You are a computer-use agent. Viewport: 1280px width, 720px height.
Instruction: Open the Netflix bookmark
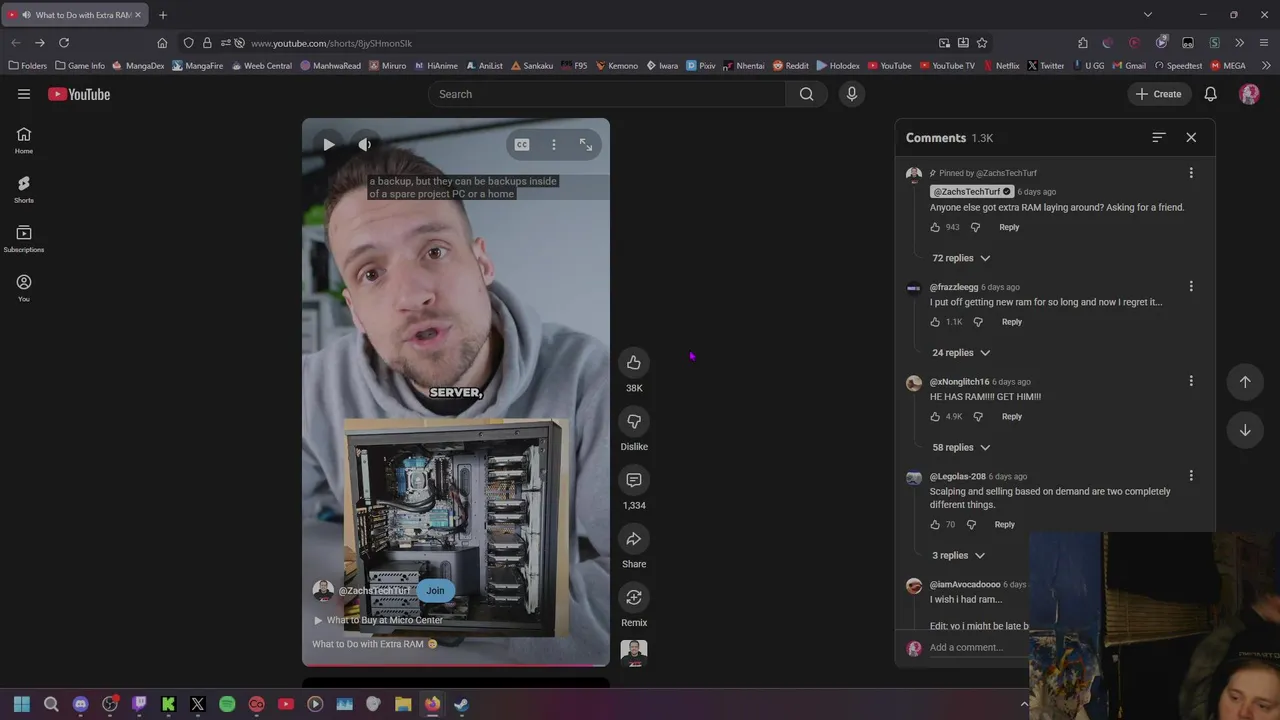click(x=1001, y=66)
